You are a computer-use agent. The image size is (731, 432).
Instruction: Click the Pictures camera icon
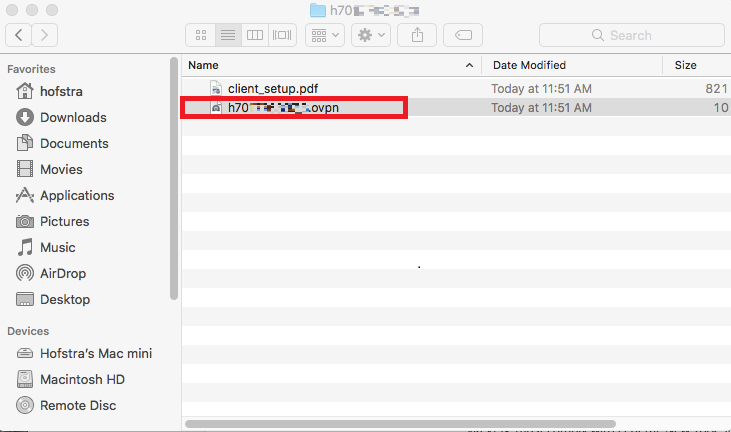point(25,221)
